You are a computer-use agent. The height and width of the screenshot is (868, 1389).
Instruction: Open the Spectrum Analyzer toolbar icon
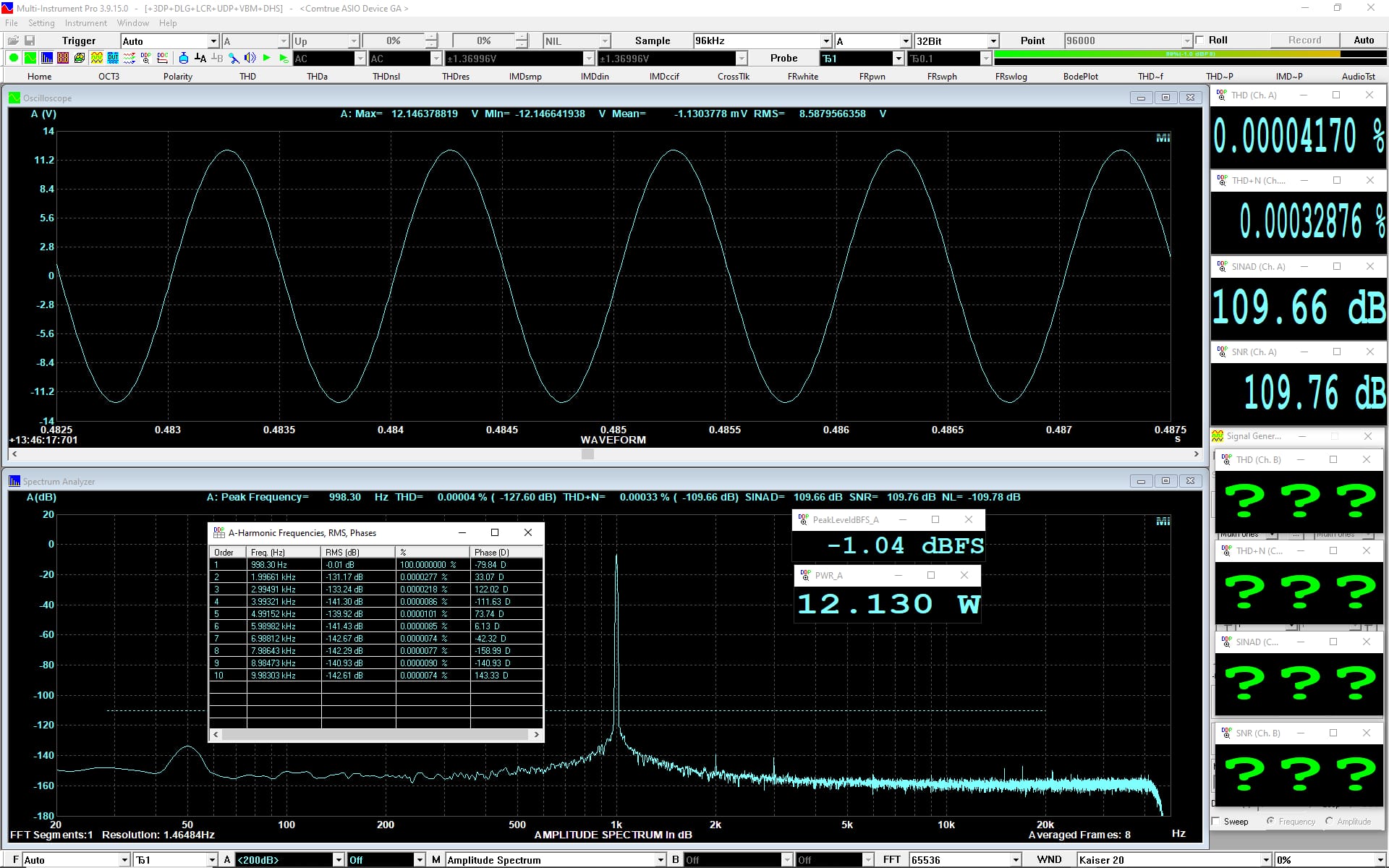pyautogui.click(x=47, y=58)
